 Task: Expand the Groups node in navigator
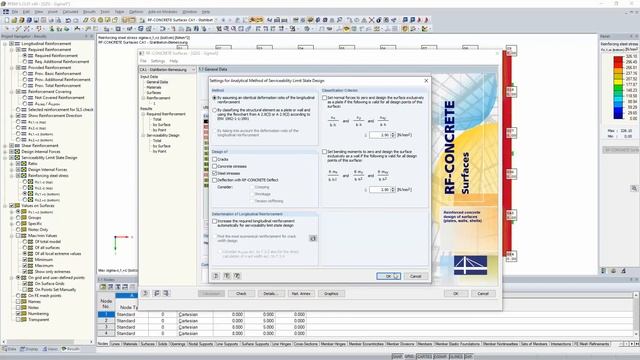(x=12, y=218)
